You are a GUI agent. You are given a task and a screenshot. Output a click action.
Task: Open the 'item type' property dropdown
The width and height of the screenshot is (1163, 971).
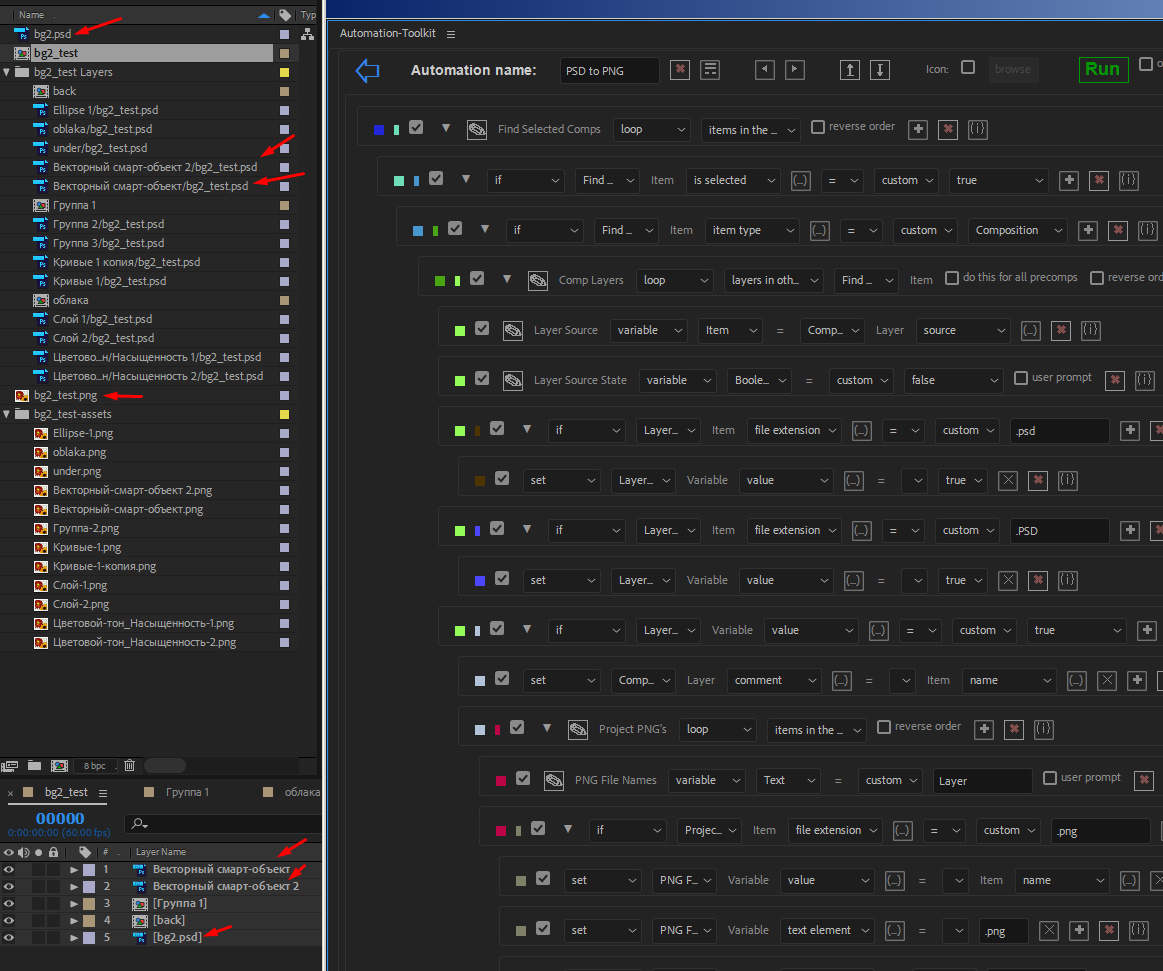753,231
